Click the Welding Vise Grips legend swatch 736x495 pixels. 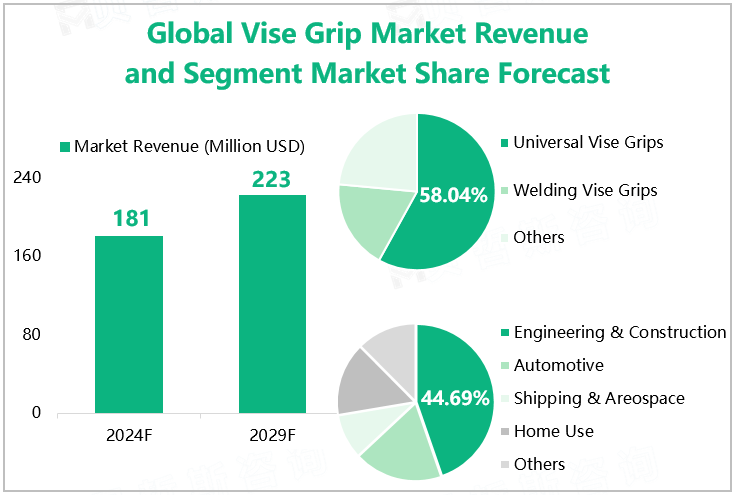point(505,191)
